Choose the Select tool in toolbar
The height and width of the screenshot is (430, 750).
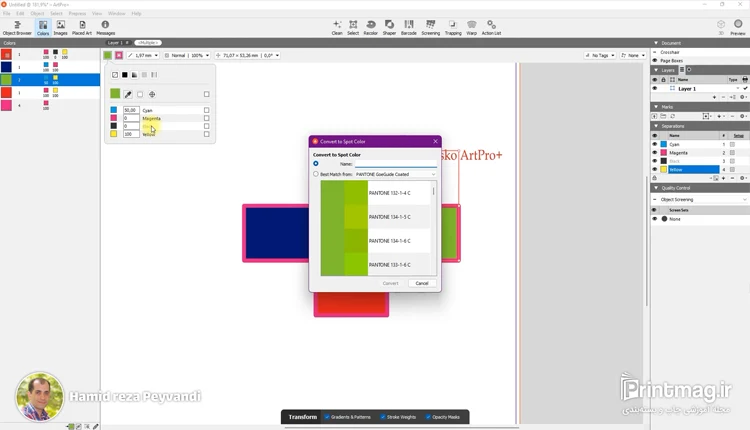tap(353, 28)
